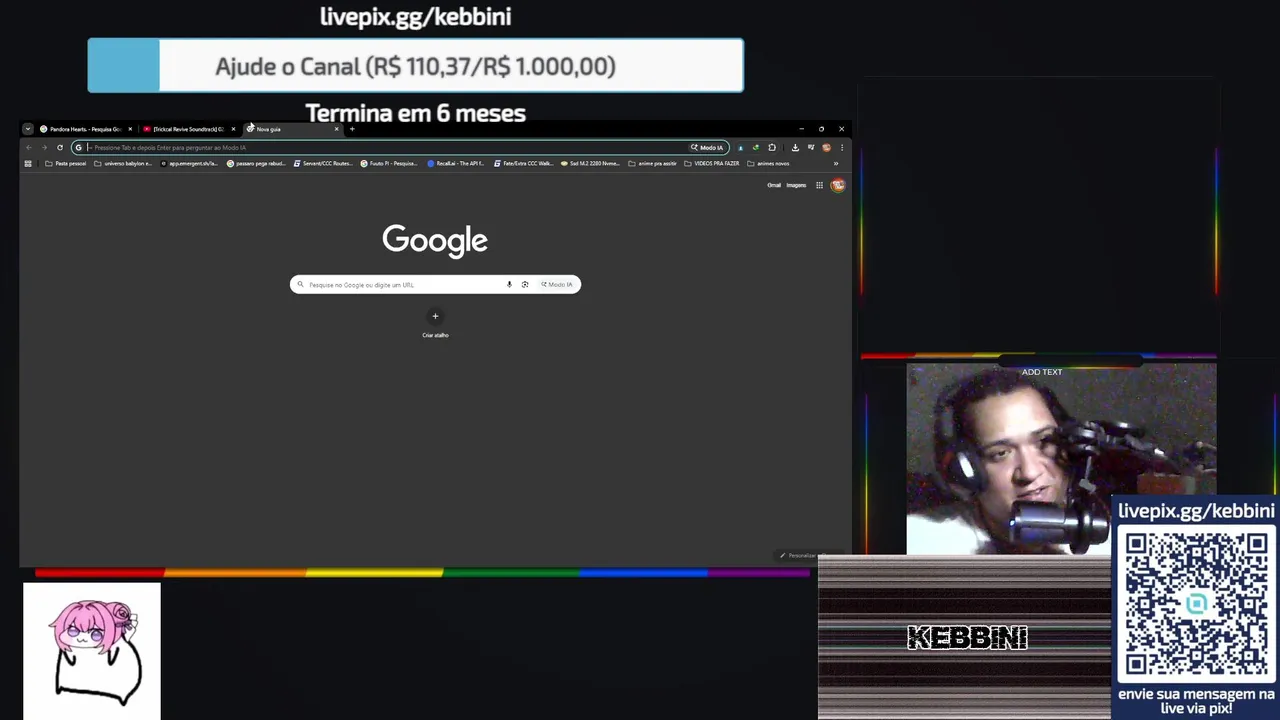The width and height of the screenshot is (1280, 720).
Task: Click the pink-haired chibi avatar image
Action: pyautogui.click(x=92, y=651)
